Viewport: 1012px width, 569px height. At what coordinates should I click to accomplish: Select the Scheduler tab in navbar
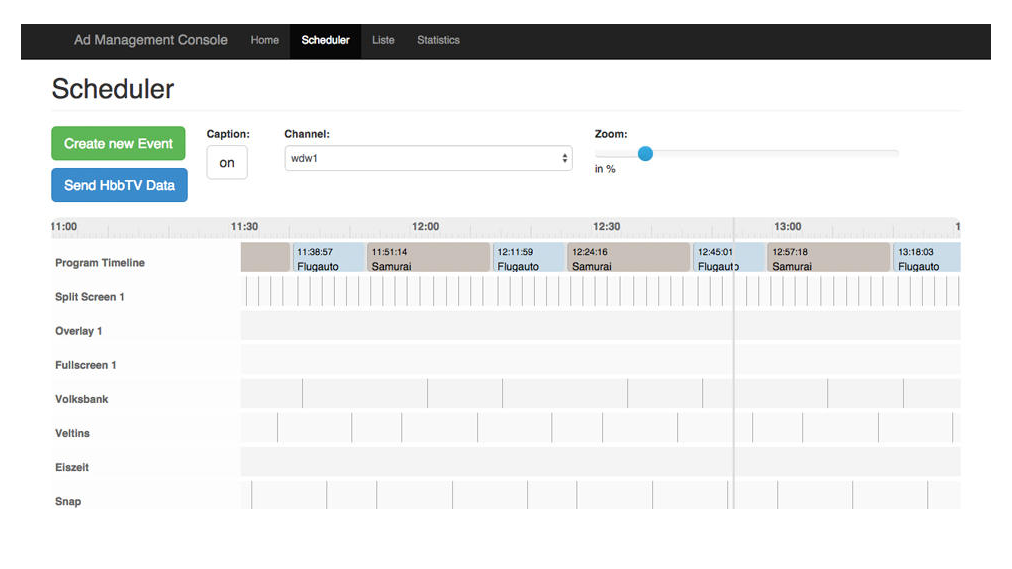coord(325,41)
